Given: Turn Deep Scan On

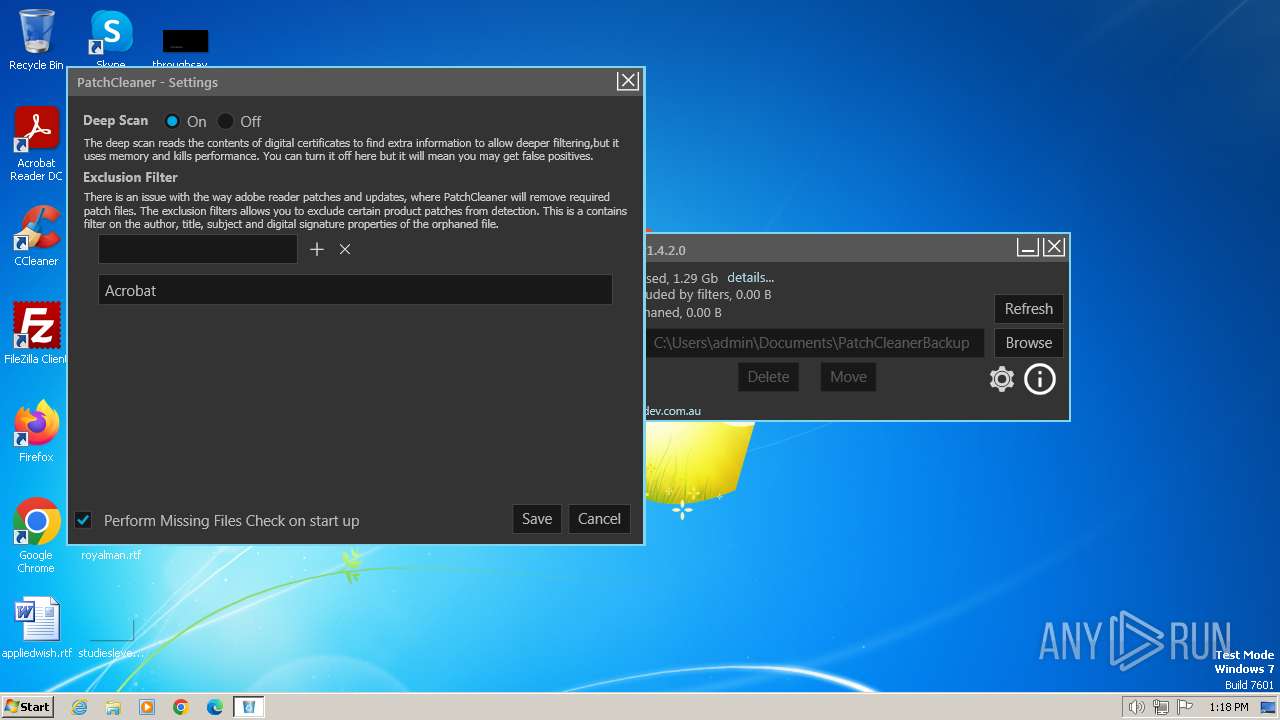Looking at the screenshot, I should point(172,121).
